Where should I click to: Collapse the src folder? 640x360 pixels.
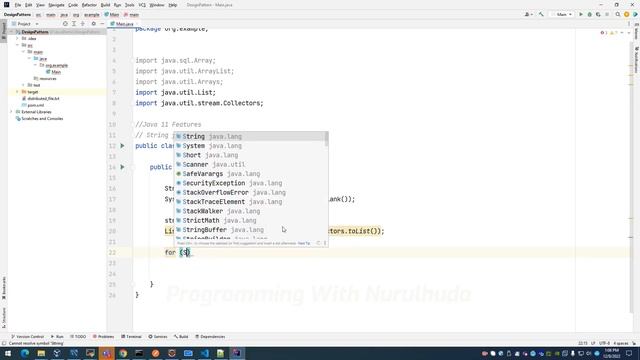point(18,45)
